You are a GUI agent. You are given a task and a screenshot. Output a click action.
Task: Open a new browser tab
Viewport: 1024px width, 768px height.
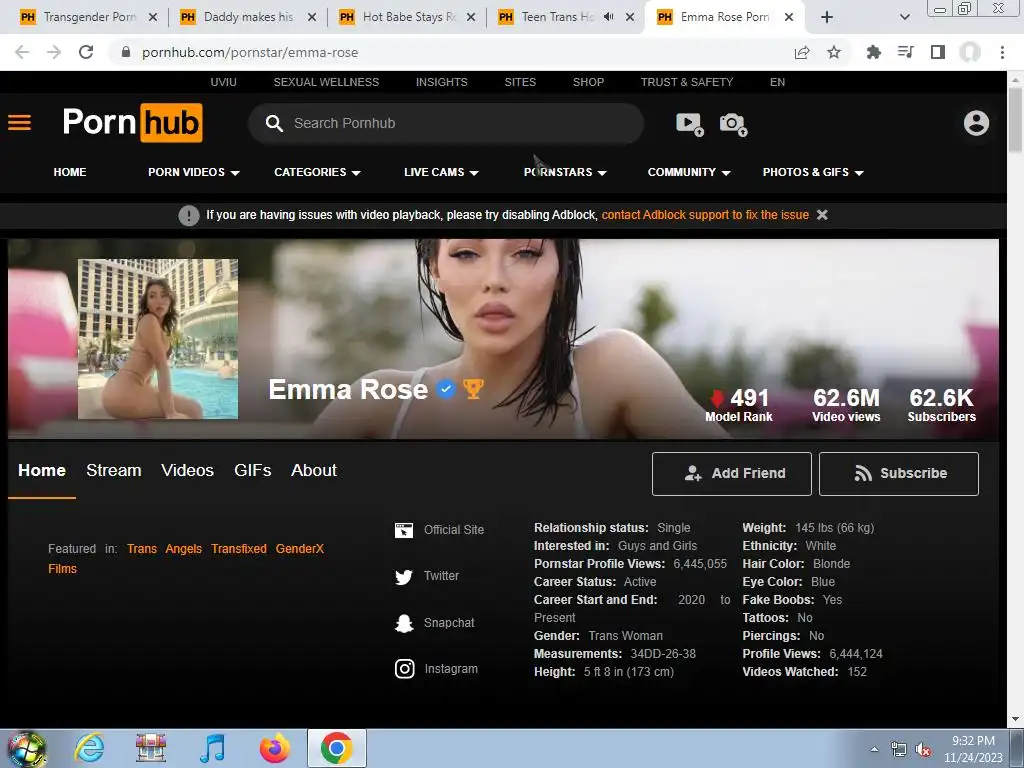tap(827, 17)
